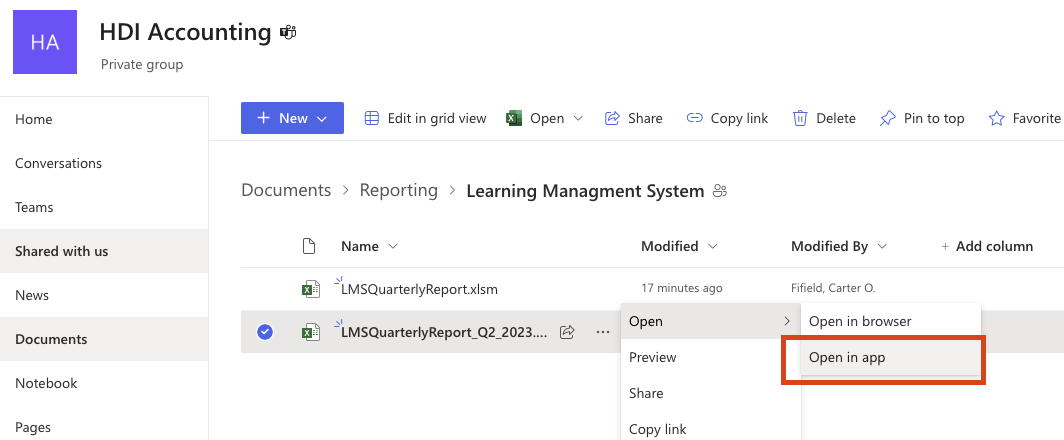Click the share icon on the selected file row
The height and width of the screenshot is (440, 1064).
tap(567, 332)
